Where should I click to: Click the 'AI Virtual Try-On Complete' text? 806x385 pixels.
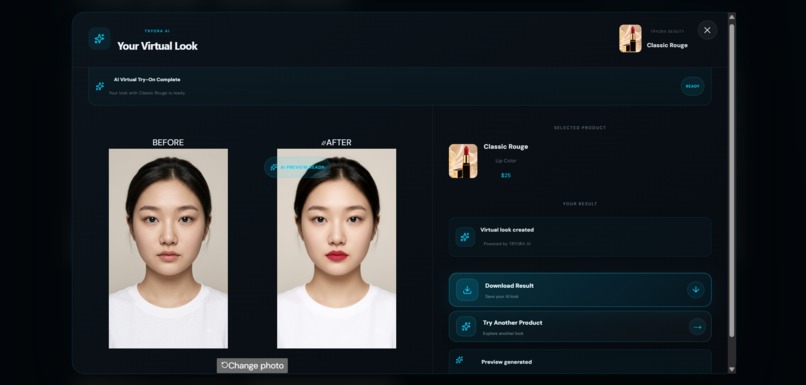(x=147, y=80)
